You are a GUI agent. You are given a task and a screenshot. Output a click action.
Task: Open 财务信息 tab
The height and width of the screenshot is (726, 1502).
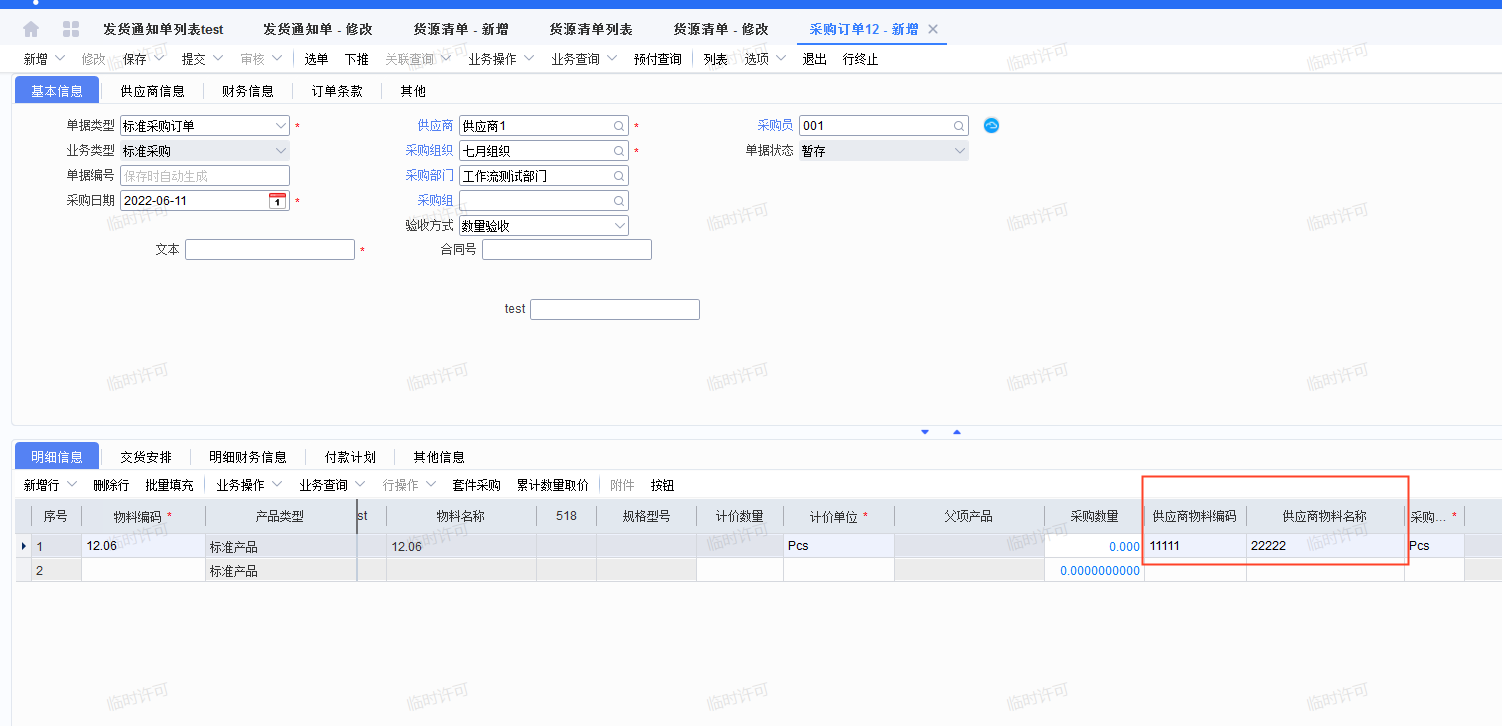248,91
